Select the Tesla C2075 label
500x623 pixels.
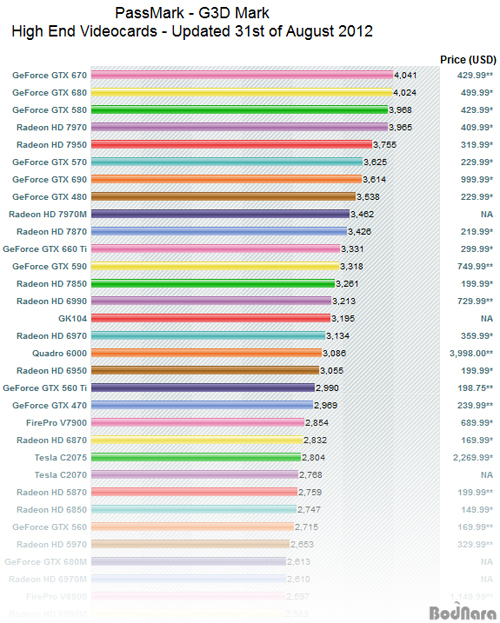pos(60,458)
